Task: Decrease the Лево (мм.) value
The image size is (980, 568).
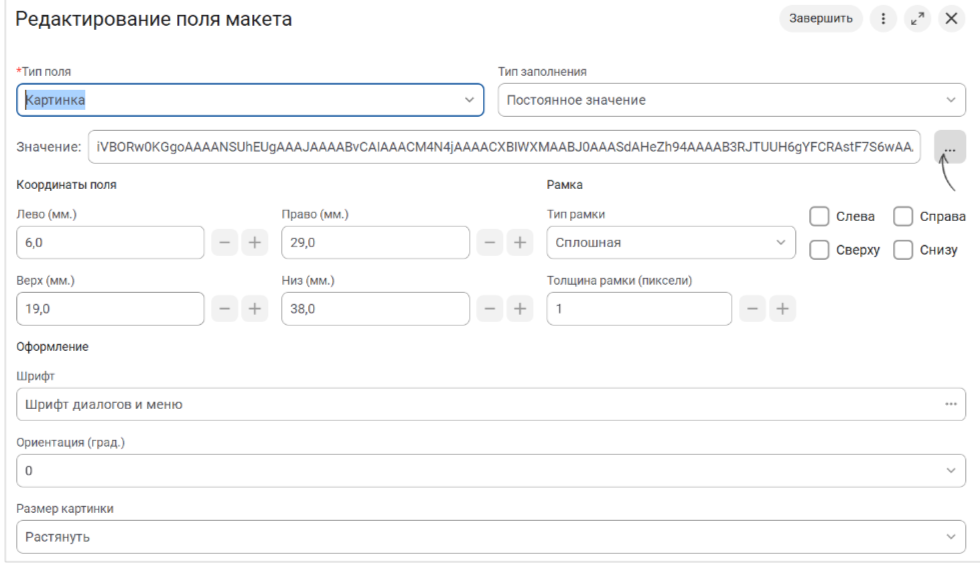Action: (x=224, y=242)
